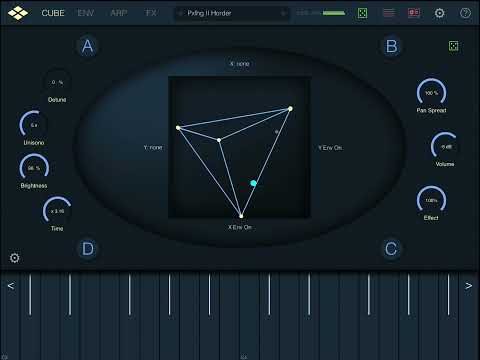Select sound source B
This screenshot has width=480, height=360.
tap(392, 46)
